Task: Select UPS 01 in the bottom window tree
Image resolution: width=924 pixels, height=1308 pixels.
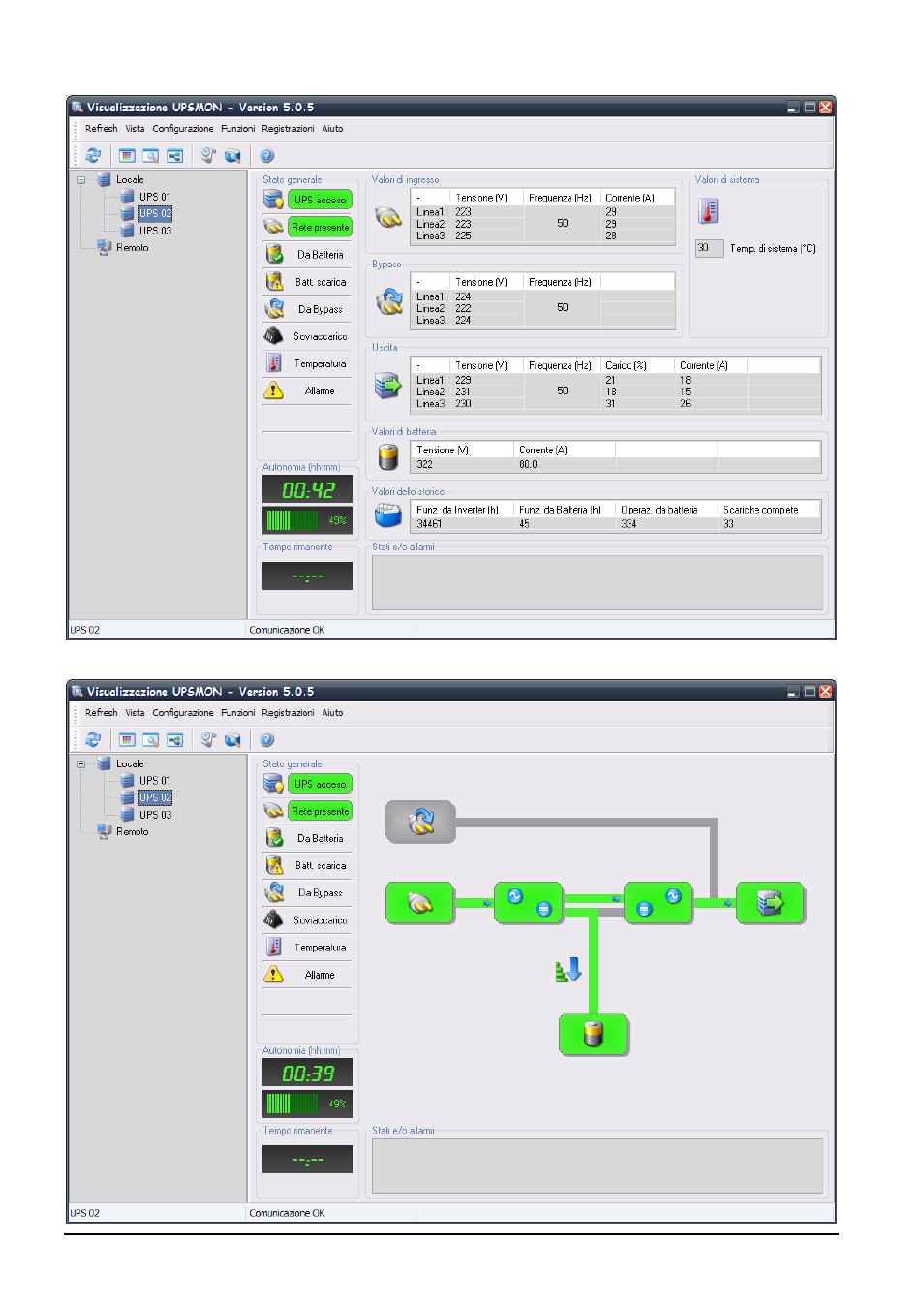Action: click(155, 780)
